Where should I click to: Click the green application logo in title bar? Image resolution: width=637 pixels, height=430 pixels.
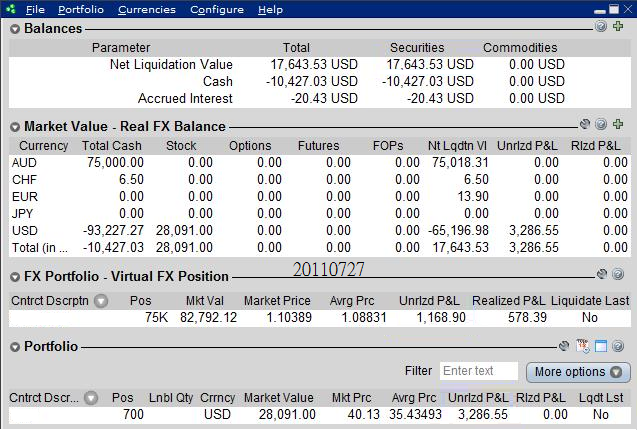(11, 9)
